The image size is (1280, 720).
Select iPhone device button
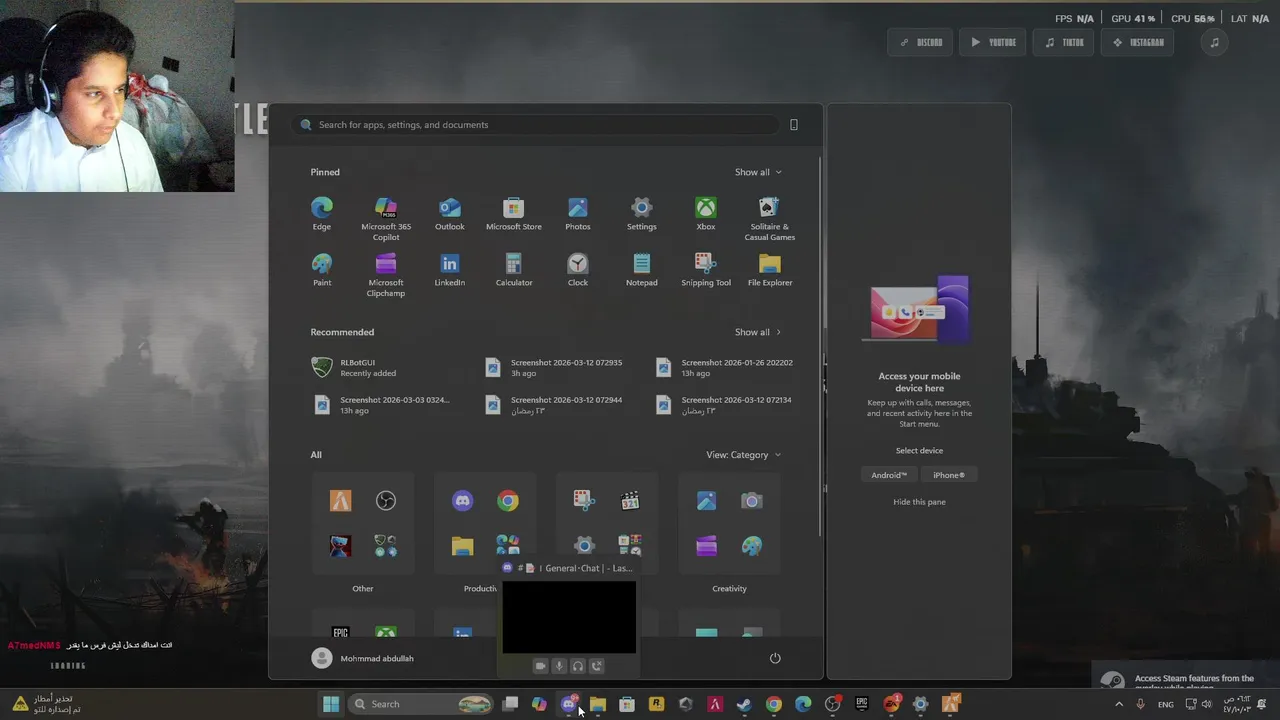[949, 475]
